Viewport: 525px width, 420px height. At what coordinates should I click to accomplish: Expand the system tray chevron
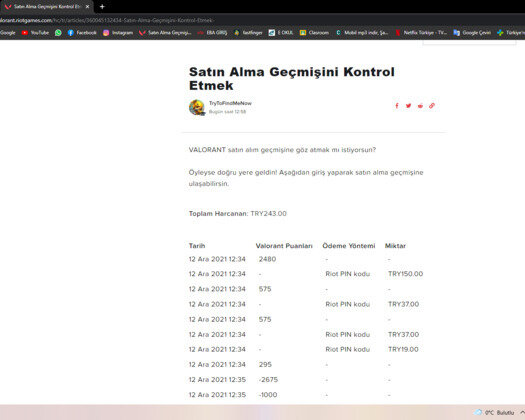click(x=522, y=412)
